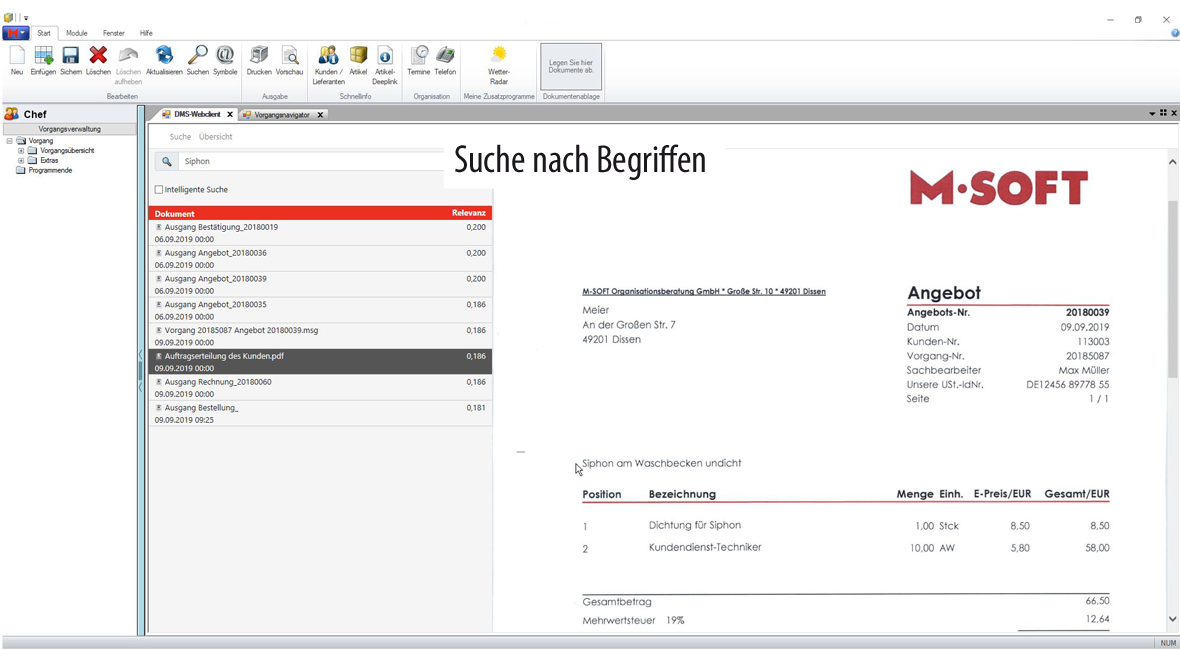1180x650 pixels.
Task: Open the Module menu
Action: click(x=76, y=33)
